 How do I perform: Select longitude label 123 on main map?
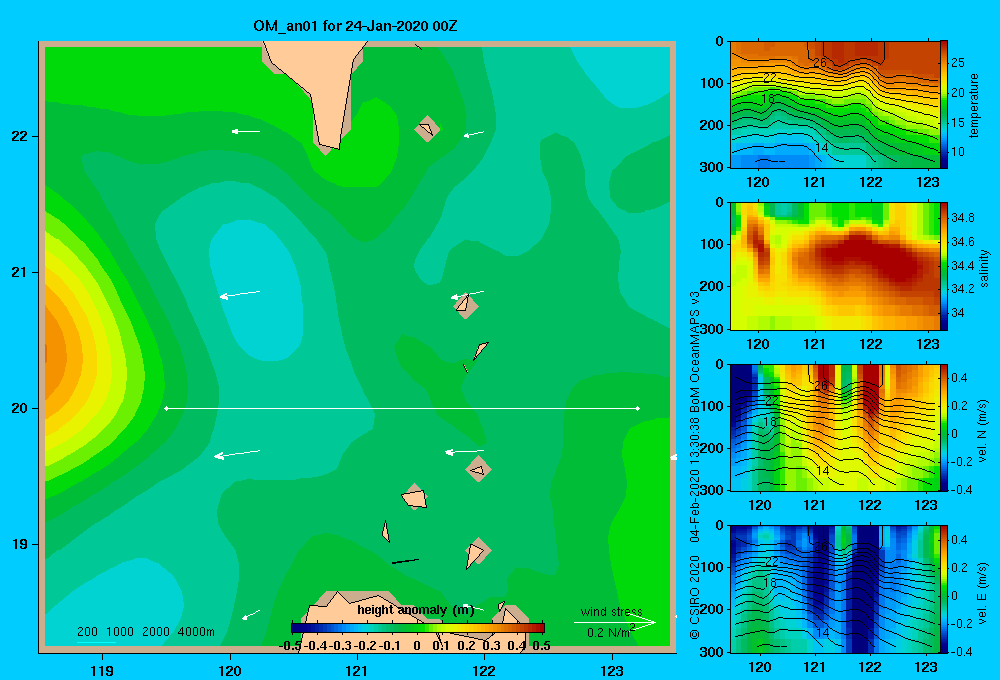tap(612, 670)
